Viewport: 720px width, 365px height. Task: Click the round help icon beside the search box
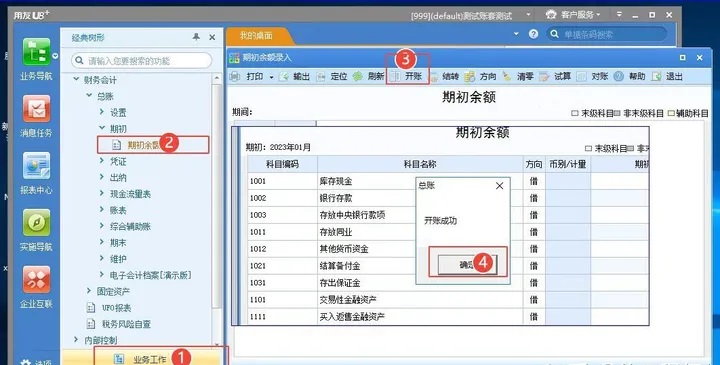click(533, 34)
